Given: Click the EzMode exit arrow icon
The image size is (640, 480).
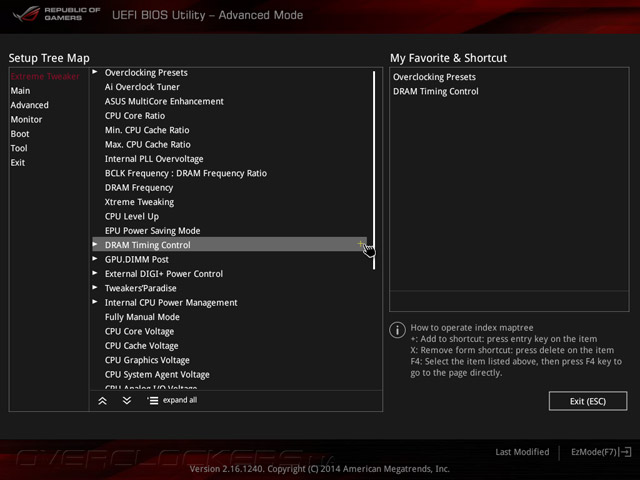Looking at the screenshot, I should tap(625, 452).
